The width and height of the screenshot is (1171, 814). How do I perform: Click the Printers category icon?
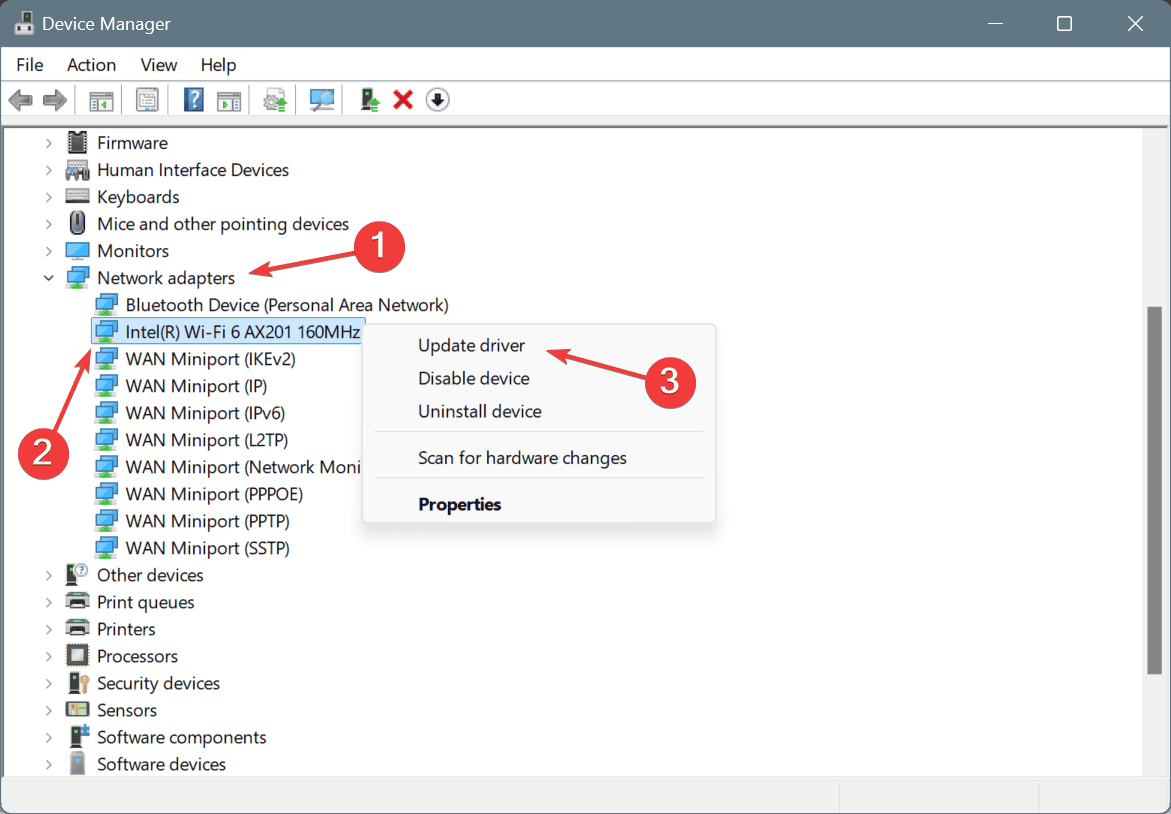tap(77, 628)
